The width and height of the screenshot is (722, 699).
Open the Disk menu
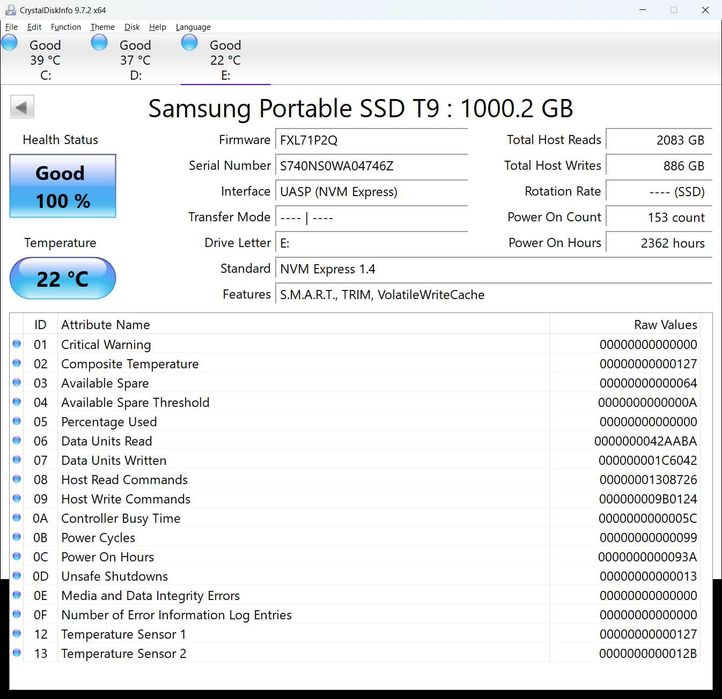[x=131, y=27]
